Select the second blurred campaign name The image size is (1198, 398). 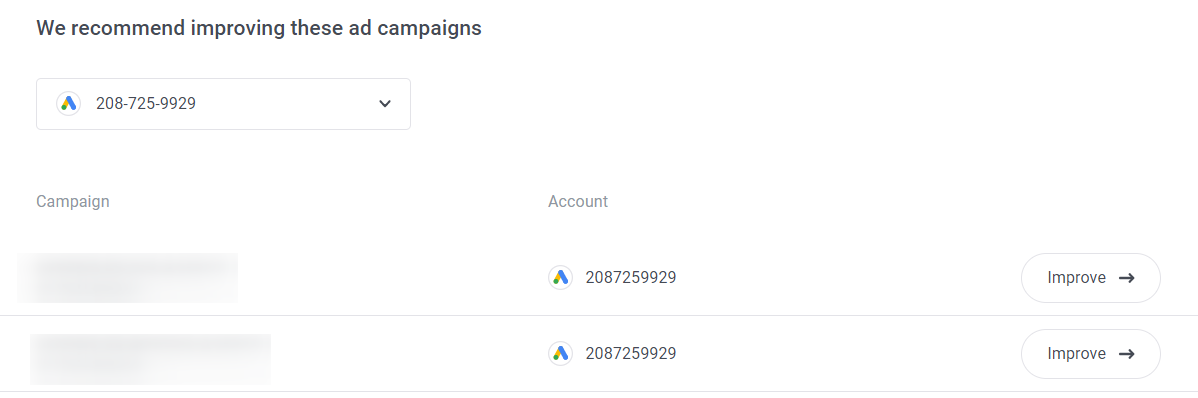(x=151, y=359)
